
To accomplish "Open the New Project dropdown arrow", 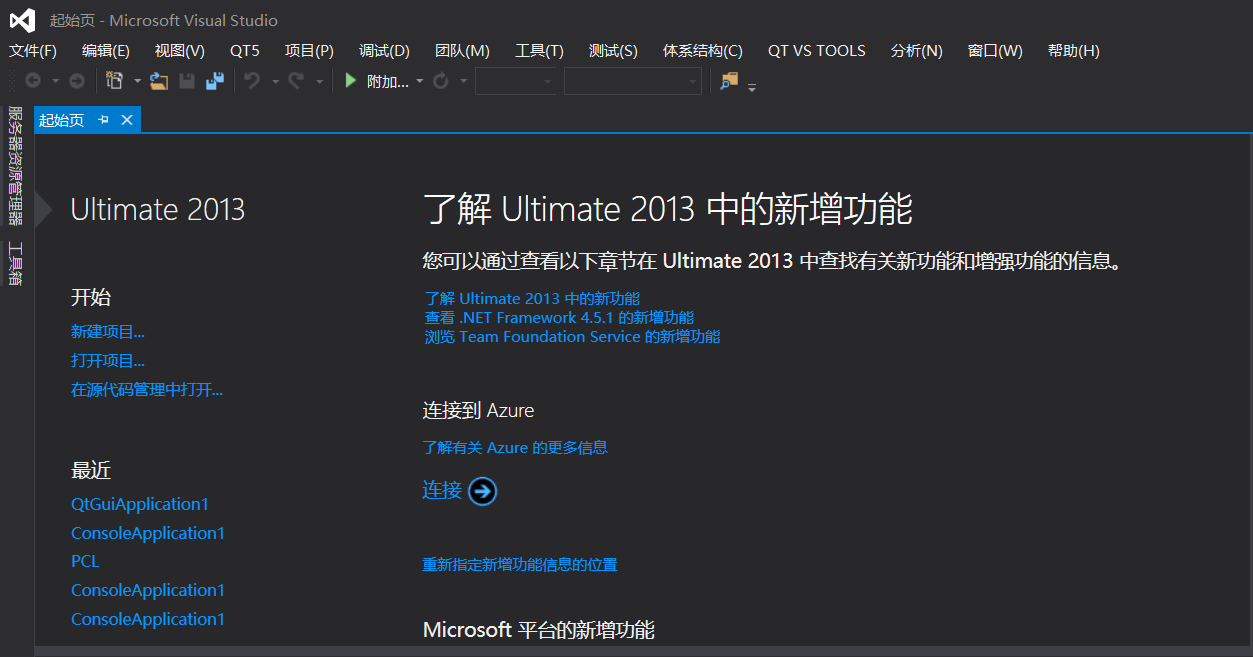I will (137, 81).
